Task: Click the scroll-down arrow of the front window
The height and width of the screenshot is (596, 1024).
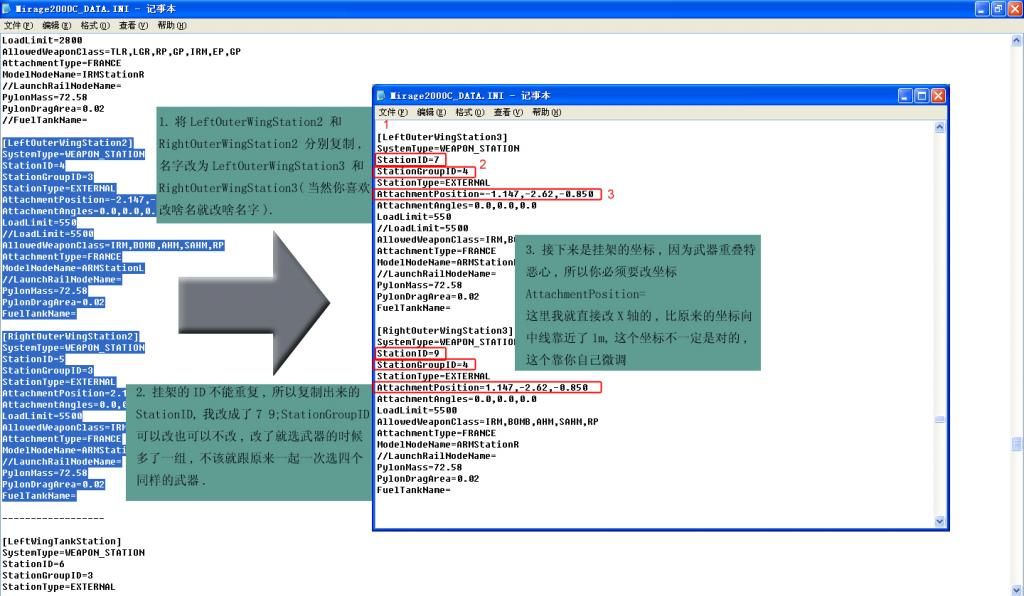Action: [x=940, y=521]
